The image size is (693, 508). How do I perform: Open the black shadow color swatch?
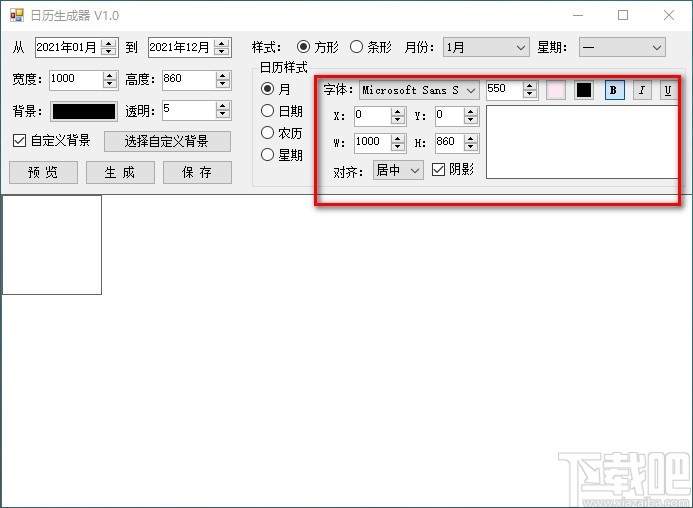pyautogui.click(x=583, y=90)
